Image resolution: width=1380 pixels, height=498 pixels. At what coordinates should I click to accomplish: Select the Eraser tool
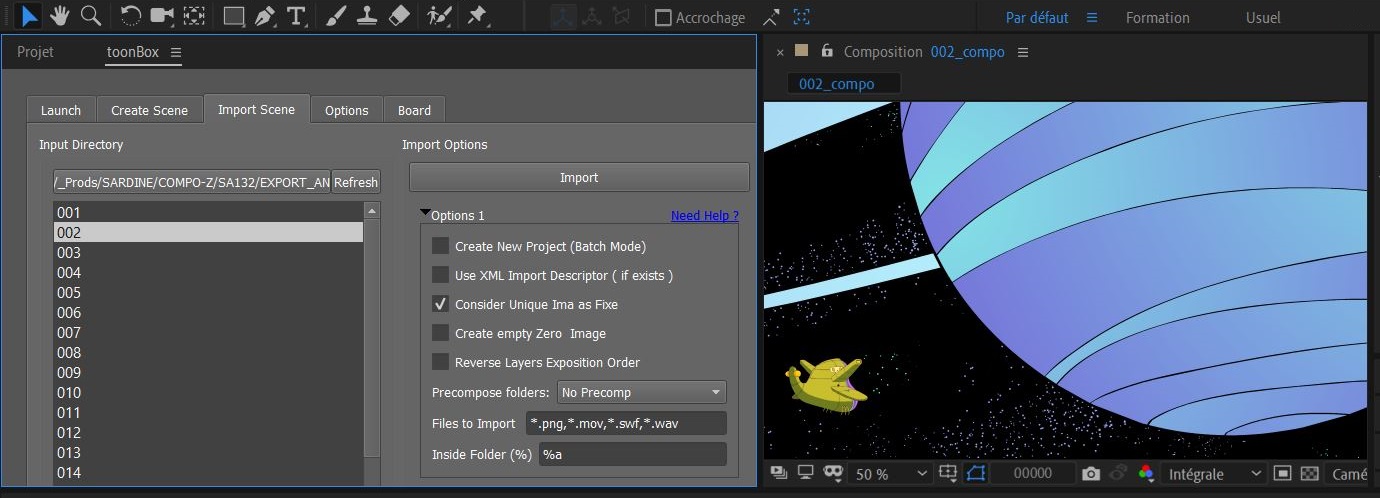click(398, 16)
